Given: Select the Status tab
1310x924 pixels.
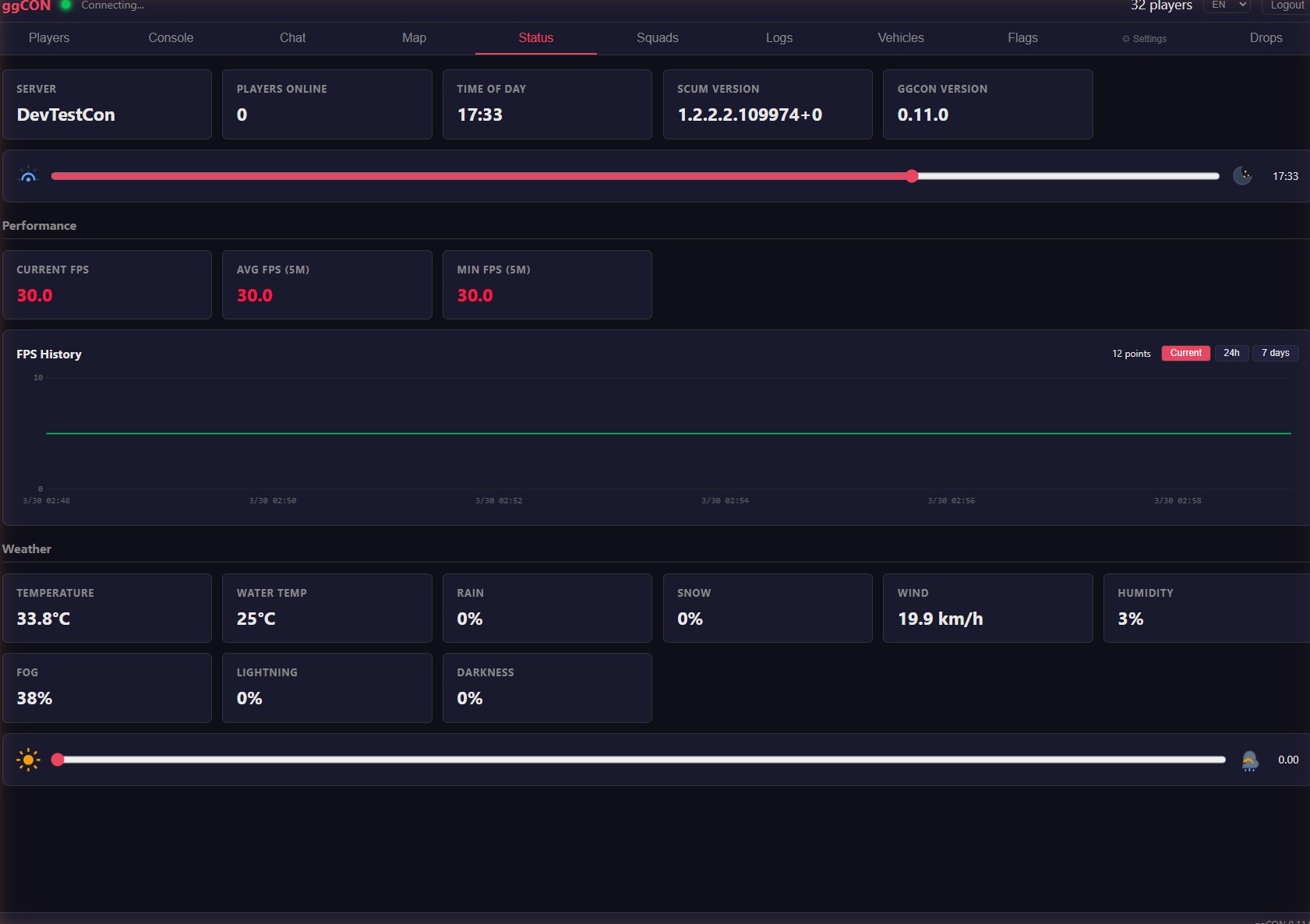Looking at the screenshot, I should tap(536, 37).
